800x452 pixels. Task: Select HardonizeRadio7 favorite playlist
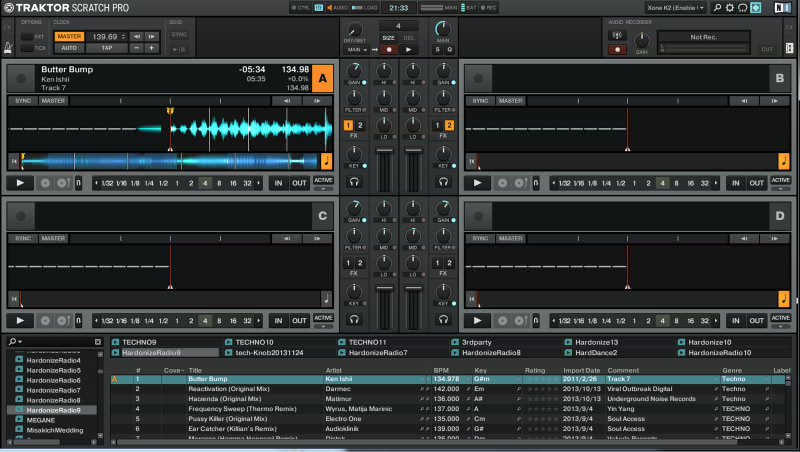(378, 353)
